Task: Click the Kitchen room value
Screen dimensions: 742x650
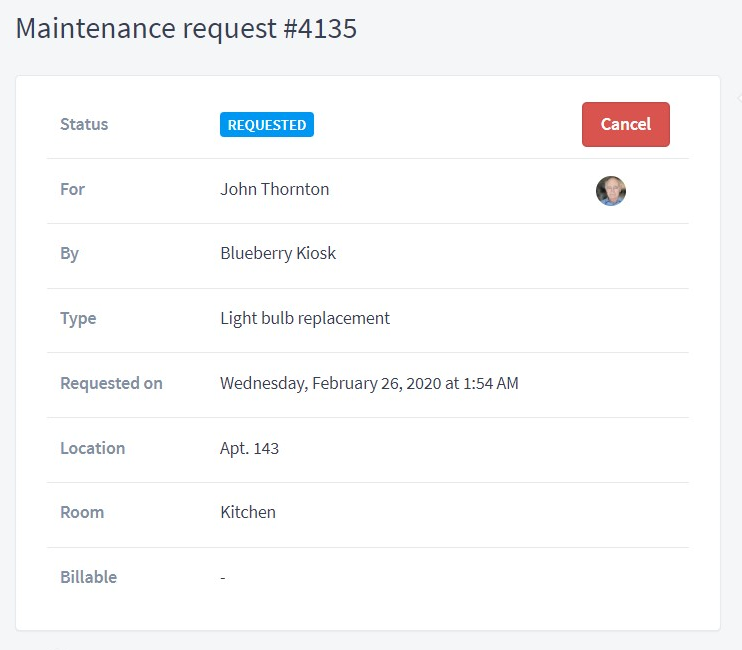Action: (248, 512)
